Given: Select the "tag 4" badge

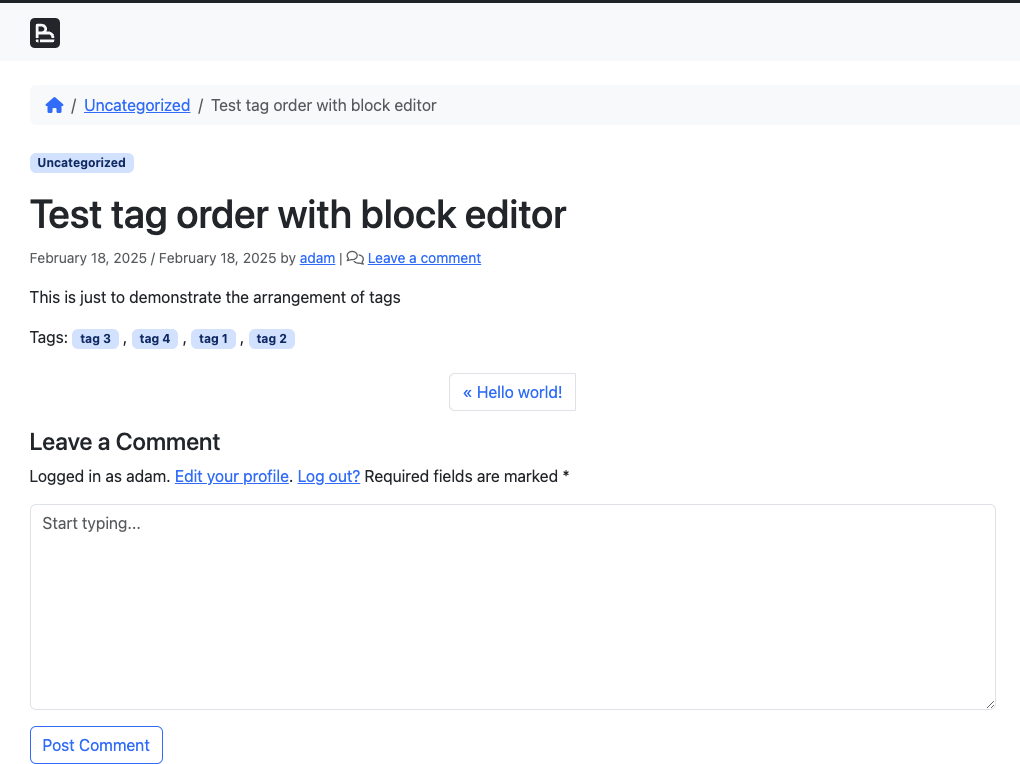Looking at the screenshot, I should 155,339.
